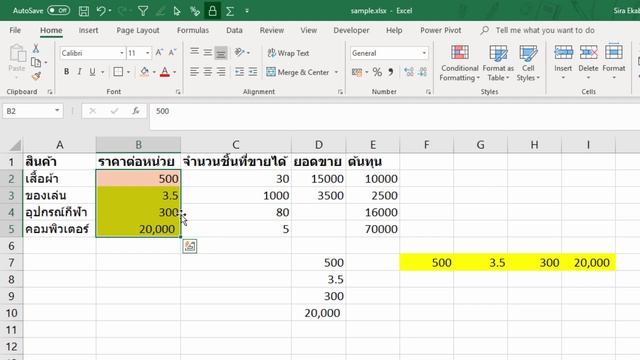Open Font dialog launcher

tap(178, 92)
